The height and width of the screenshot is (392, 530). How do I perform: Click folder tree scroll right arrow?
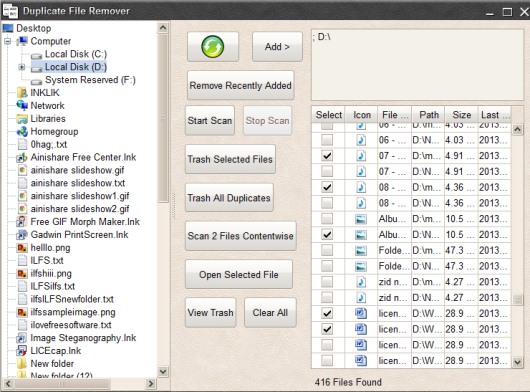point(151,384)
